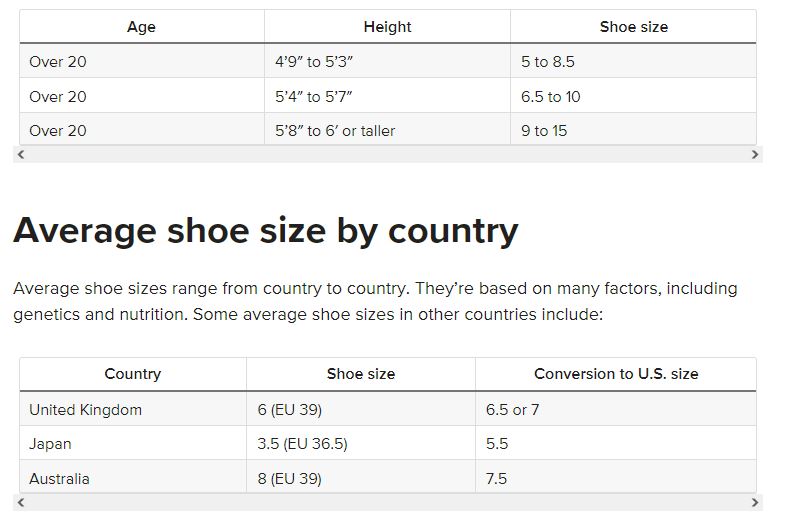Click the Country column header
This screenshot has width=790, height=532.
click(x=132, y=374)
